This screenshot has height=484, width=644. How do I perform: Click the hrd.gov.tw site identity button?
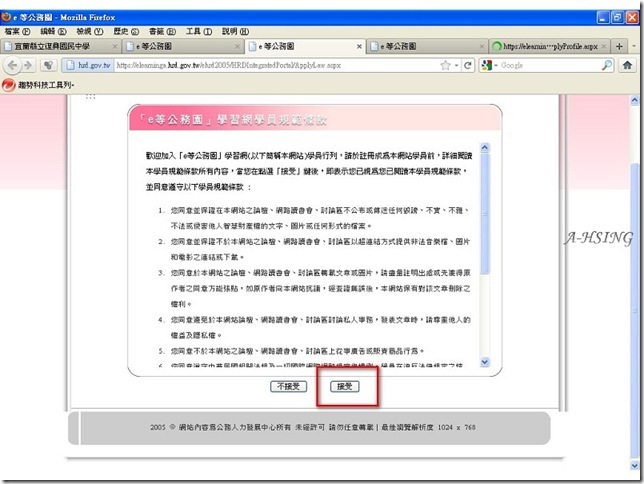(x=88, y=65)
